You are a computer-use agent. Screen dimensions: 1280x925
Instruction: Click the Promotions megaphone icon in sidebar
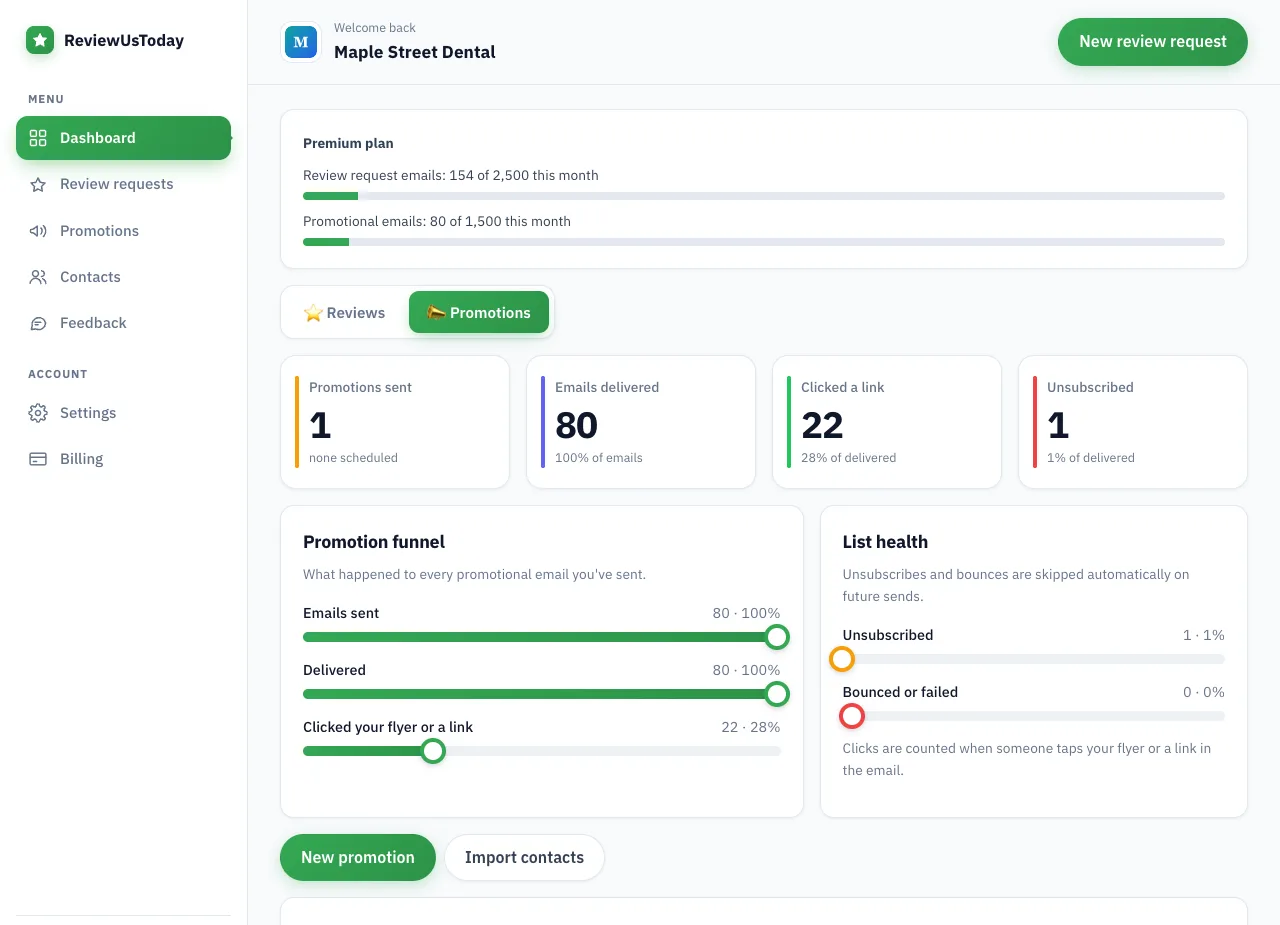38,231
